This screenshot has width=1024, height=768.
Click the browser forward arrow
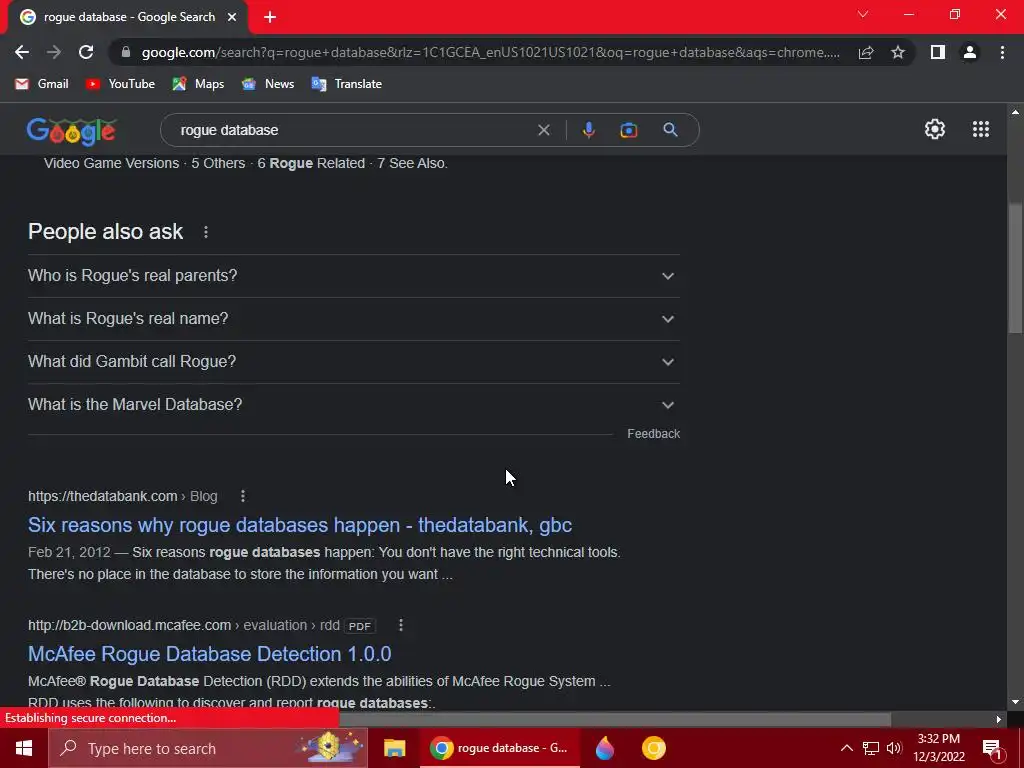coord(54,52)
